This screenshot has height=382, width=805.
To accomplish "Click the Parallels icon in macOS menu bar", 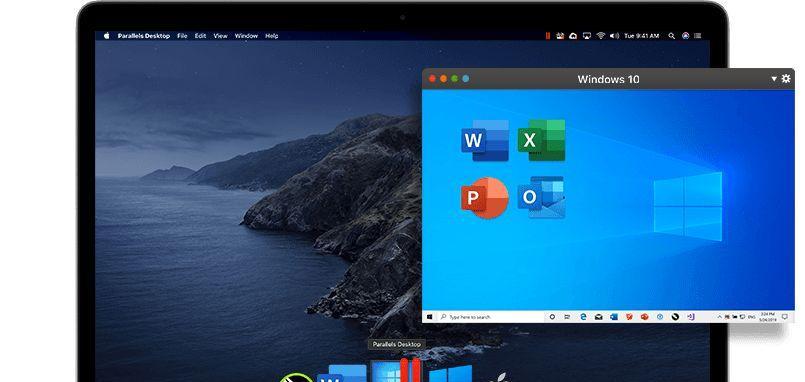I will (548, 36).
